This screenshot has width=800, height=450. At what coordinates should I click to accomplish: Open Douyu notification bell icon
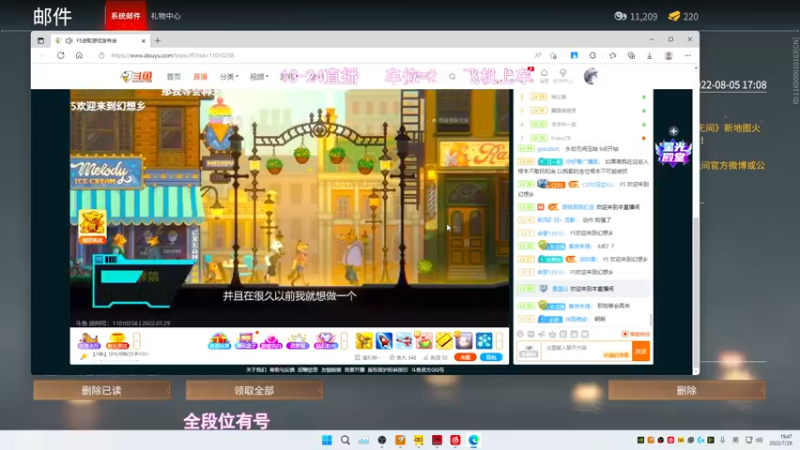544,73
